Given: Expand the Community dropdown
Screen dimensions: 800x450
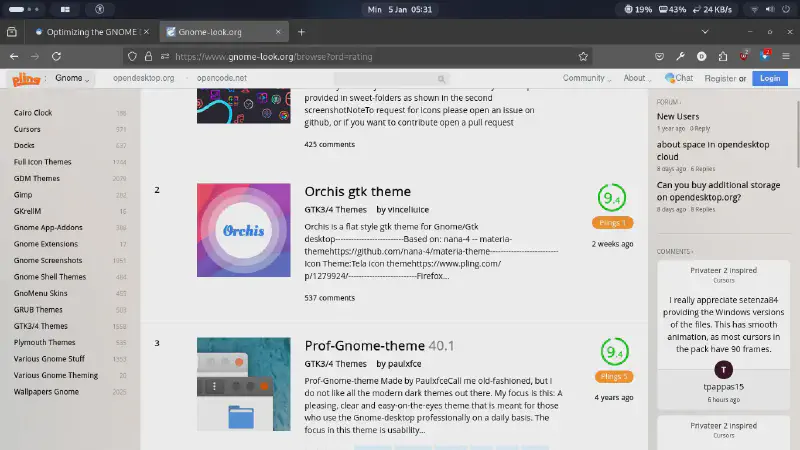Looking at the screenshot, I should click(587, 78).
